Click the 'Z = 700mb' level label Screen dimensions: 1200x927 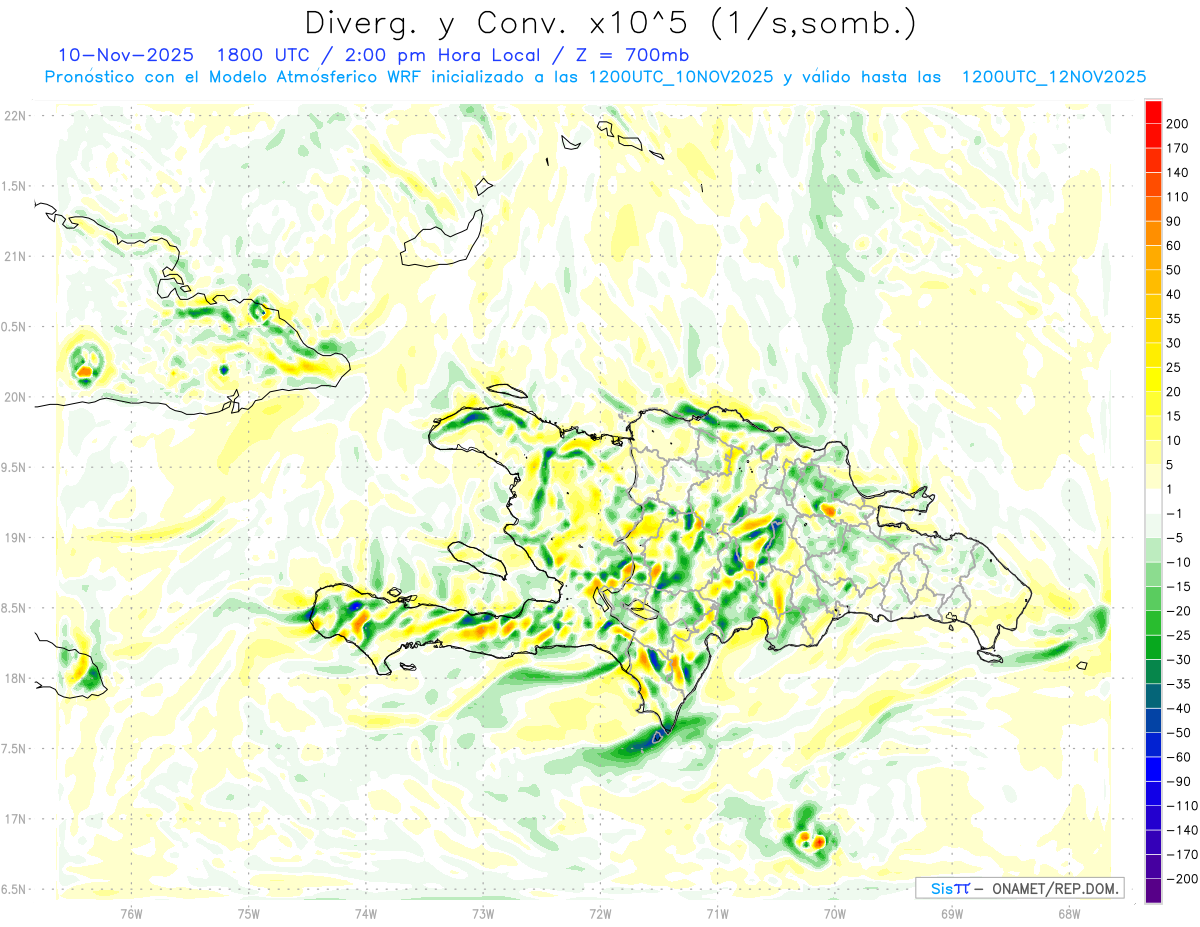point(634,55)
